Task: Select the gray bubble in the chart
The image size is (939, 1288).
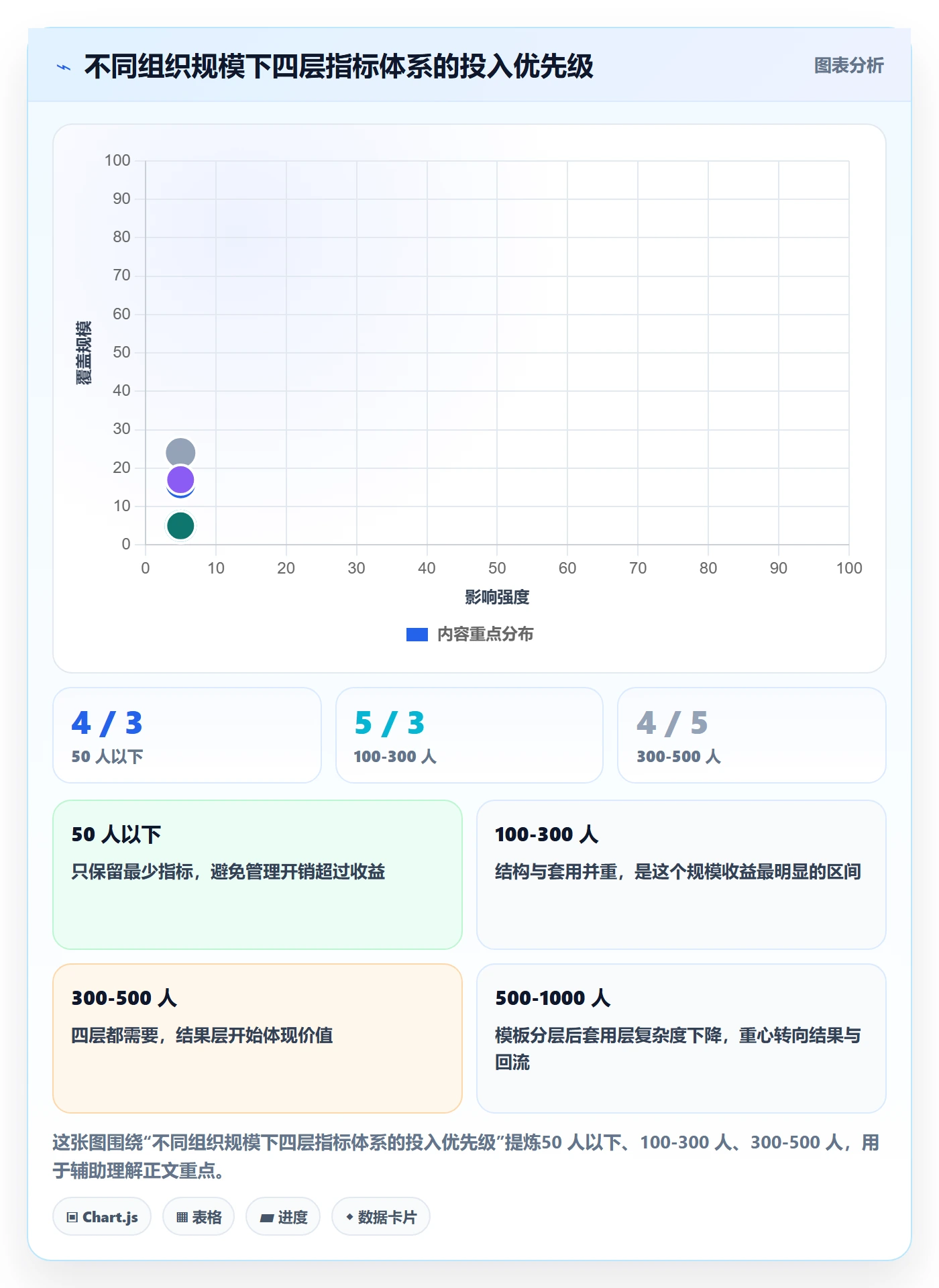Action: [180, 453]
